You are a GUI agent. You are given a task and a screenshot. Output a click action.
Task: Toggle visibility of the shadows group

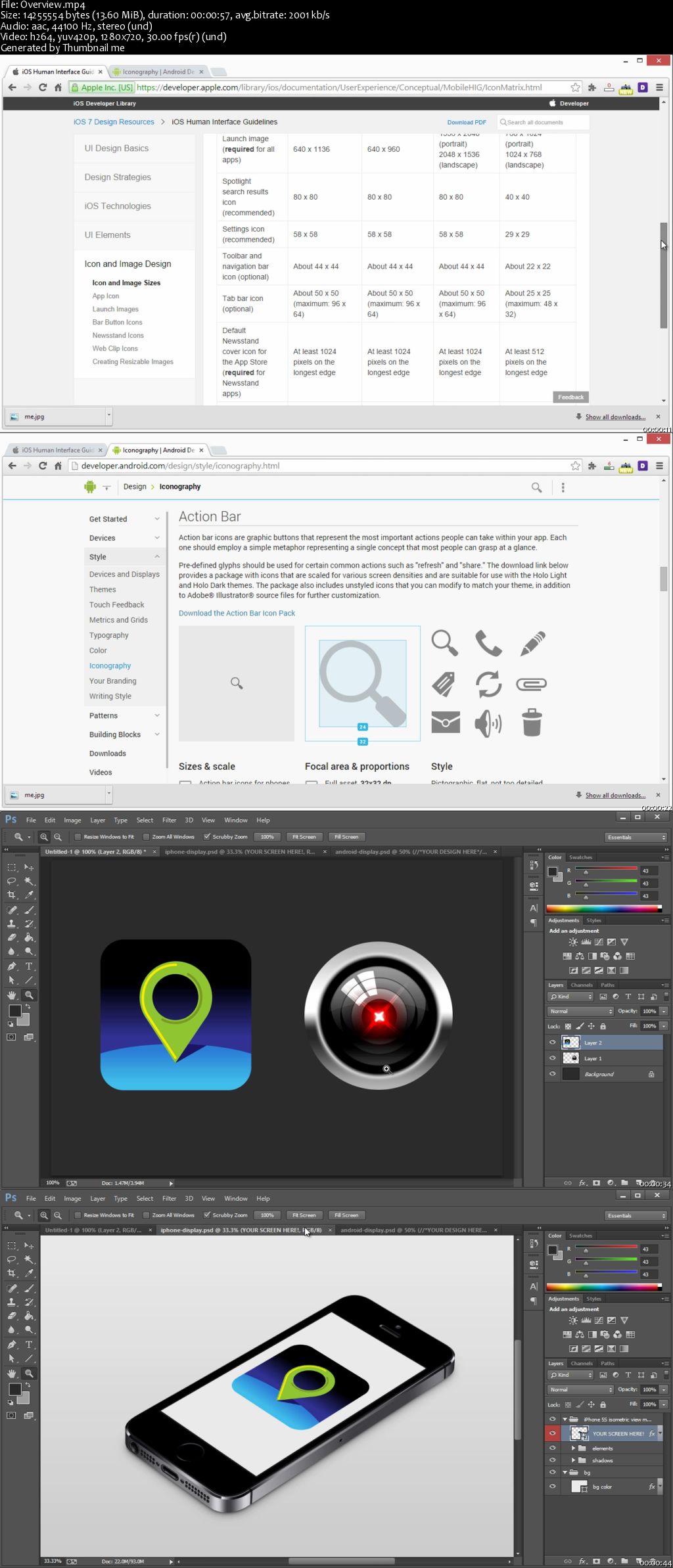tap(553, 1460)
